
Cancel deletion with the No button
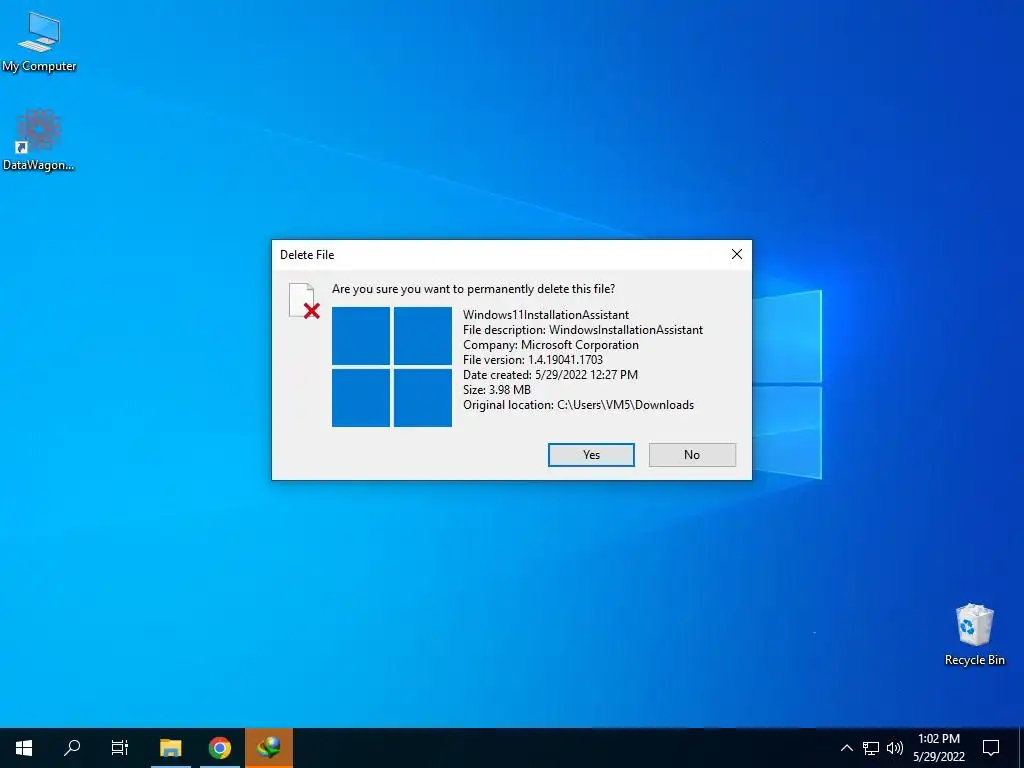click(692, 455)
